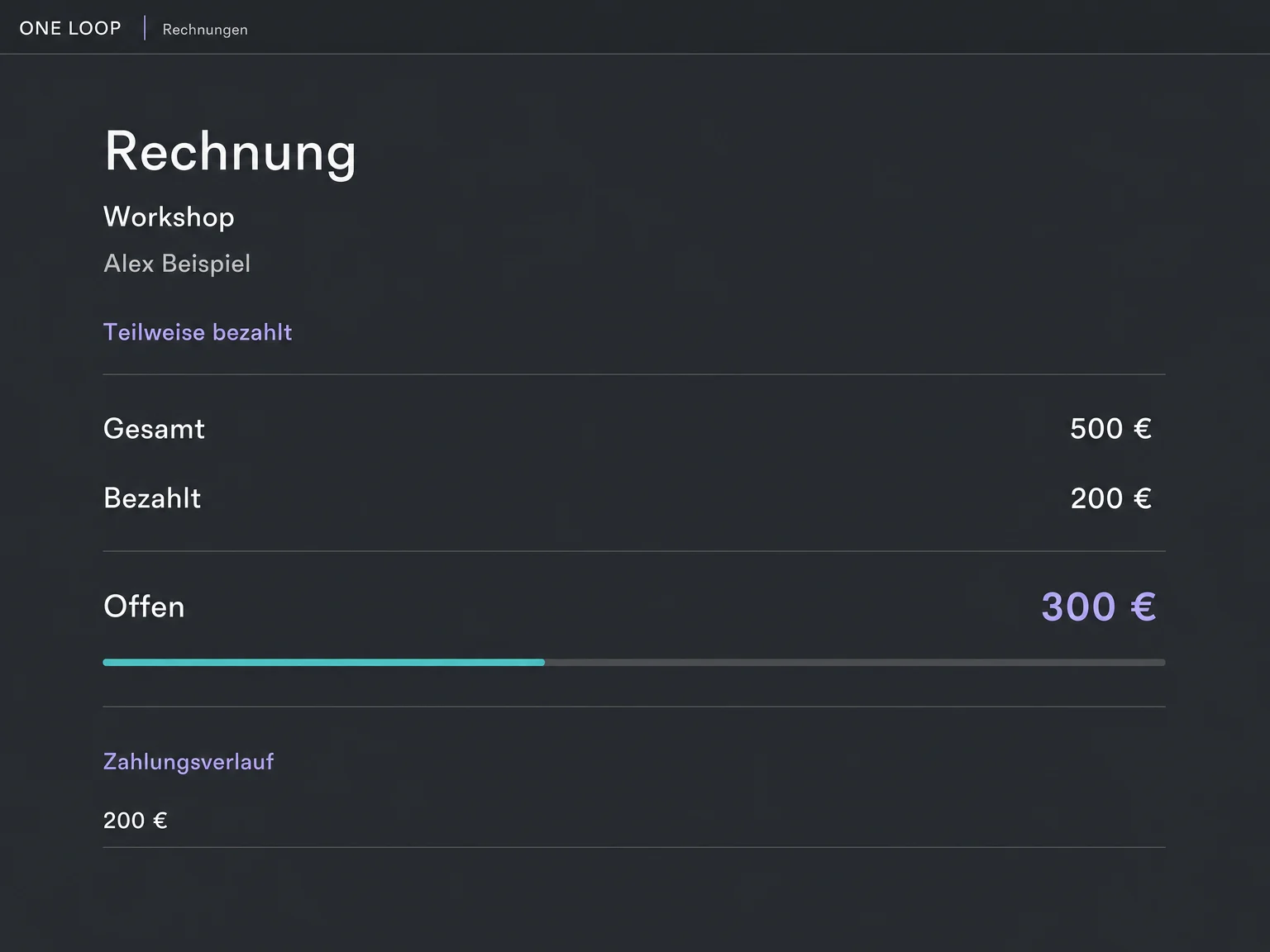1270x952 pixels.
Task: Select the Bezahlt row label
Action: click(152, 498)
